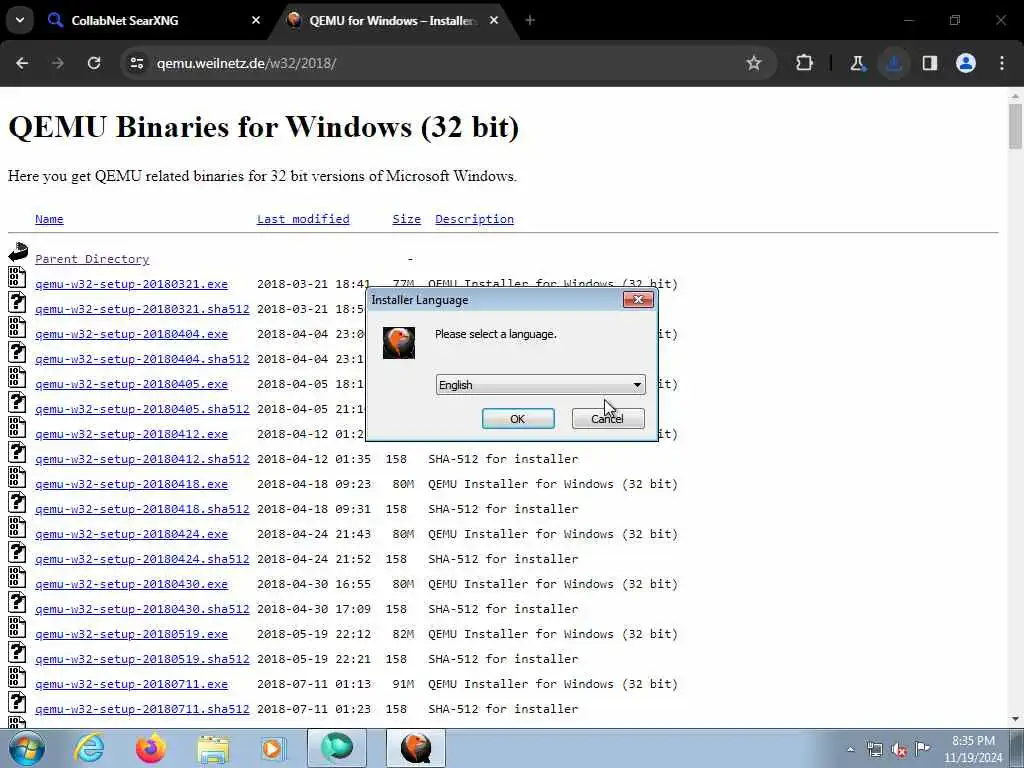1024x768 pixels.
Task: Click binary file icon beside qemu-w32-setup-20180418.exe
Action: click(17, 477)
